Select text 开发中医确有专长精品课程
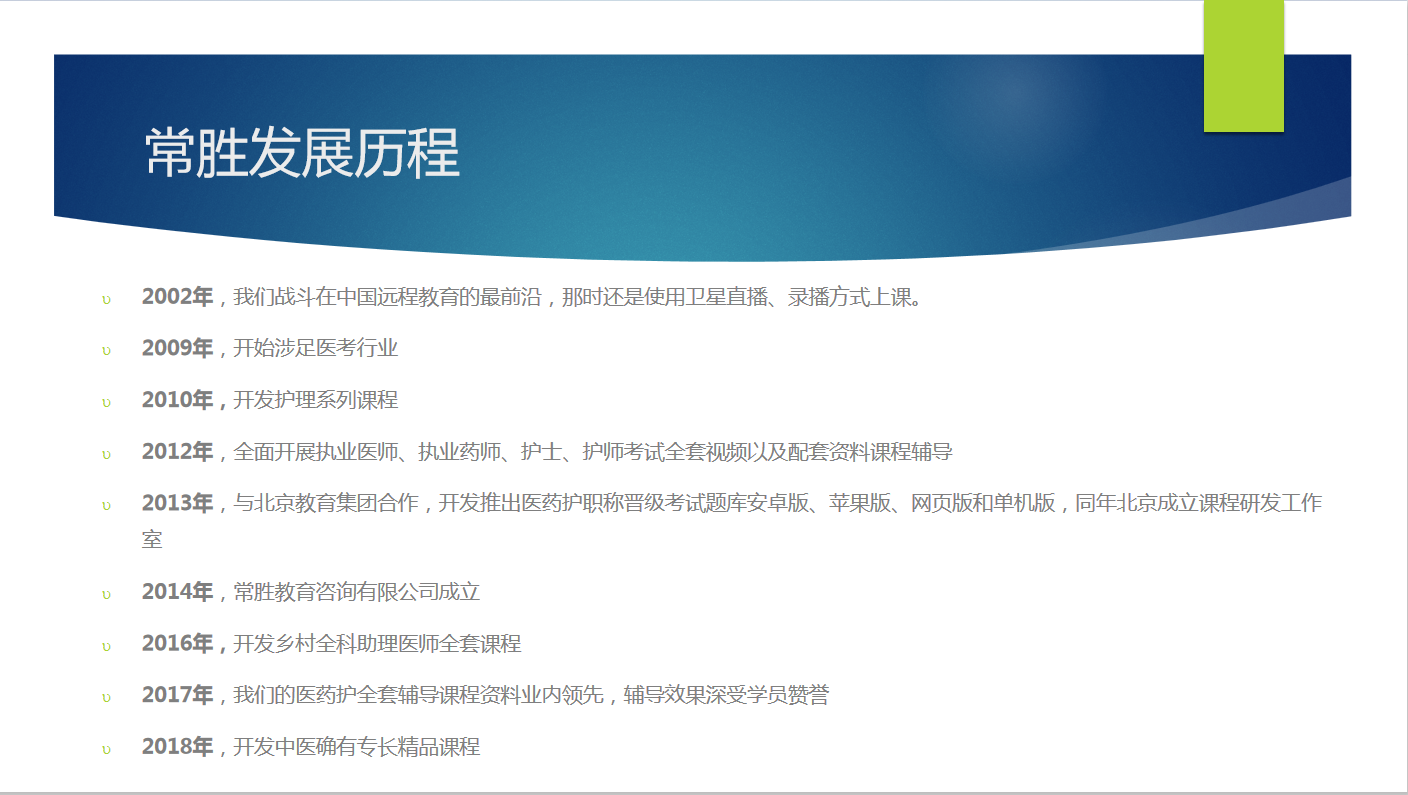 [x=357, y=747]
